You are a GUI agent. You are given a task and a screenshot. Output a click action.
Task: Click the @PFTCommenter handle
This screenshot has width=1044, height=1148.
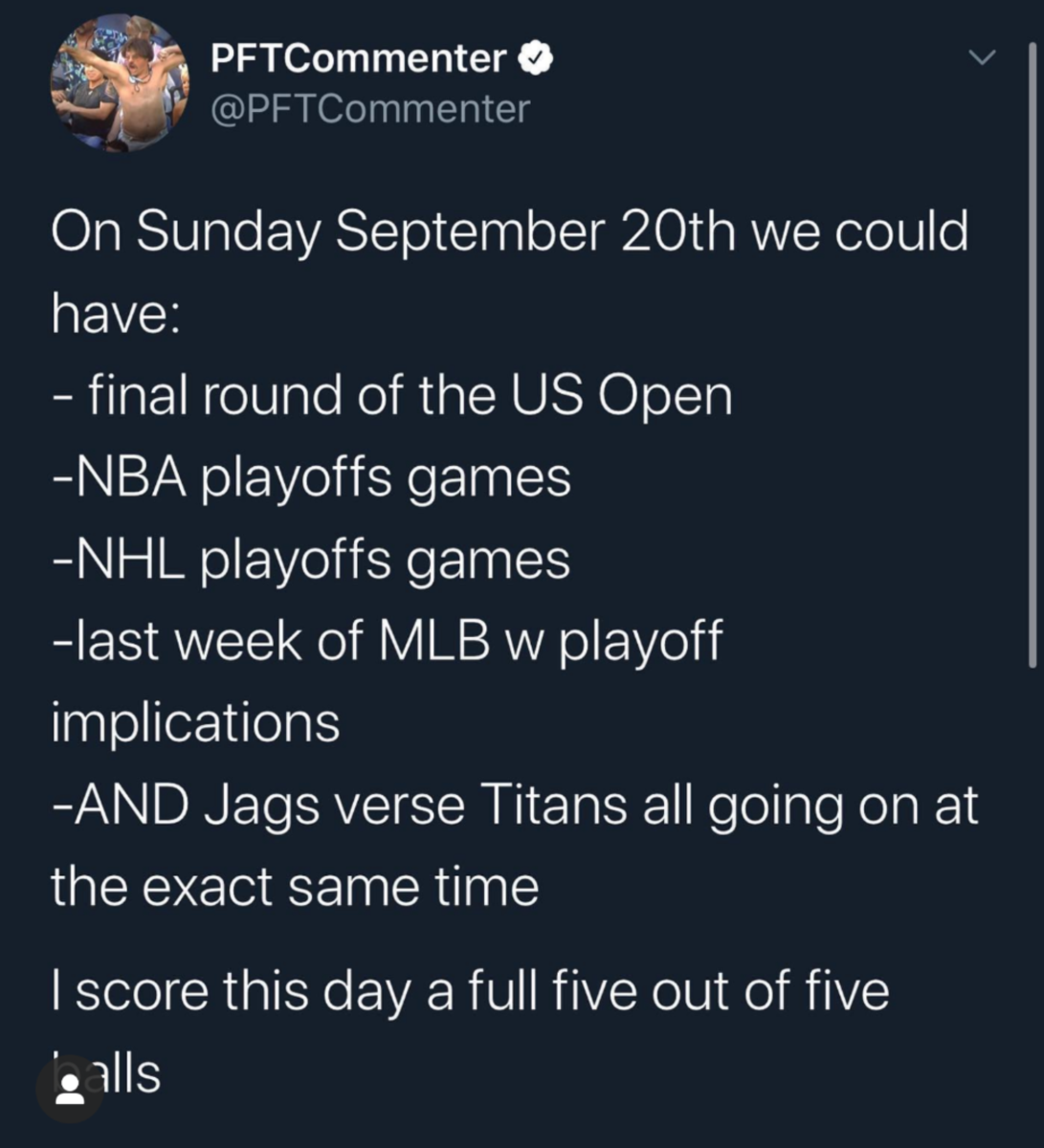point(369,109)
